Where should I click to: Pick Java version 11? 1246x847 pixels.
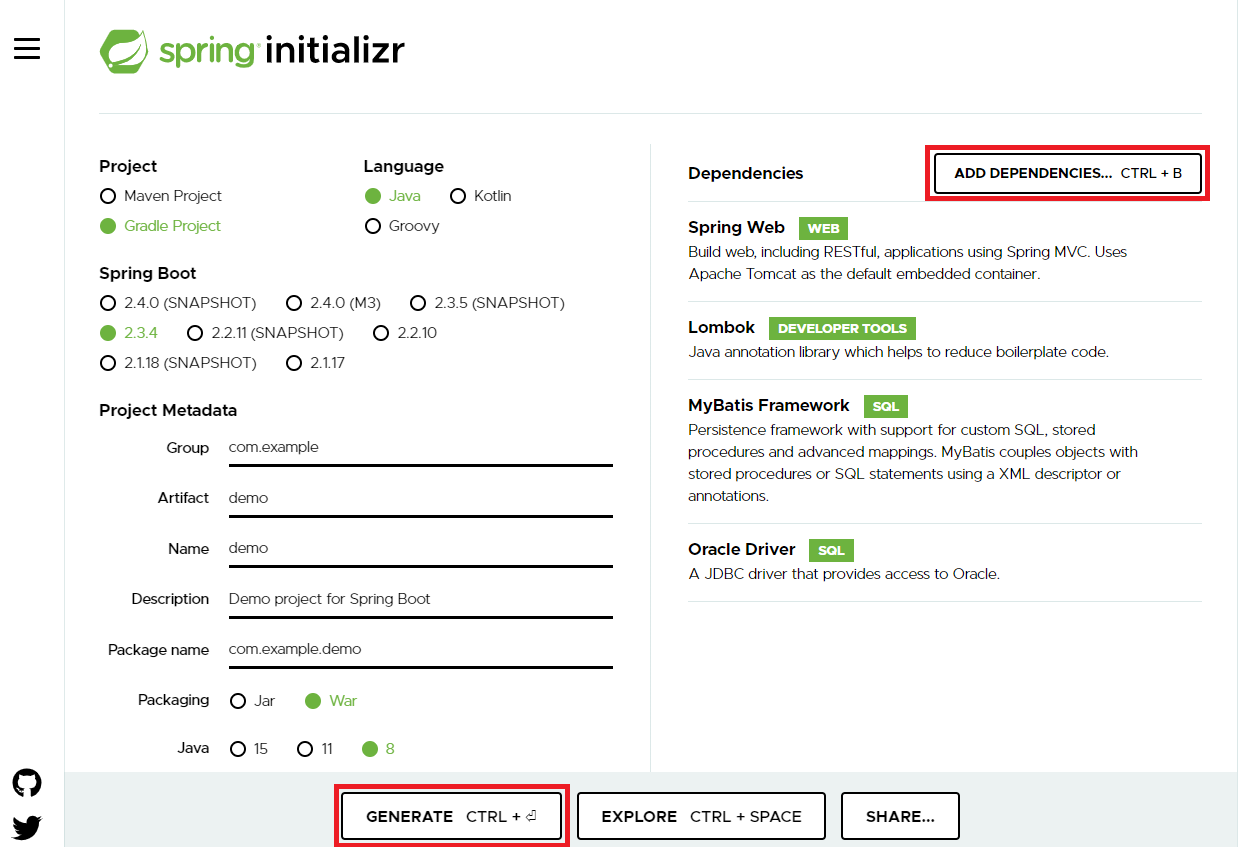click(x=316, y=749)
